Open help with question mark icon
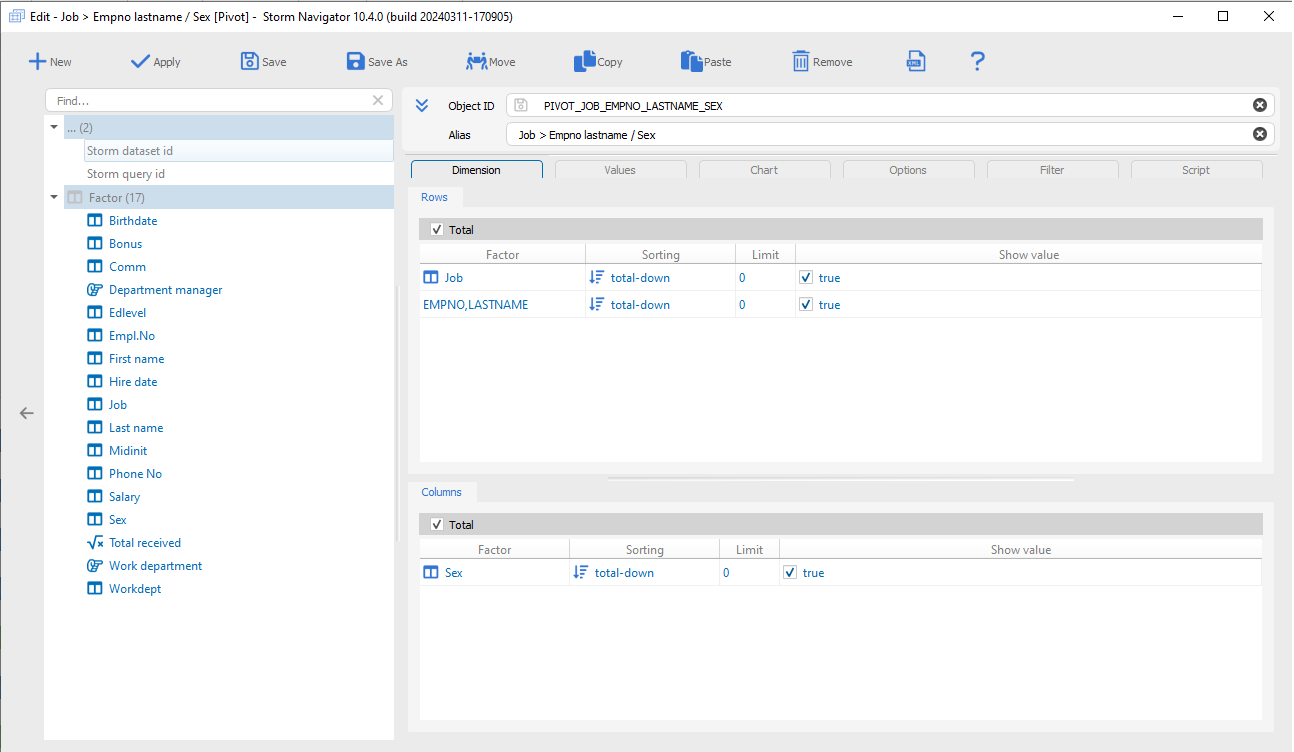1294x752 pixels. coord(978,62)
